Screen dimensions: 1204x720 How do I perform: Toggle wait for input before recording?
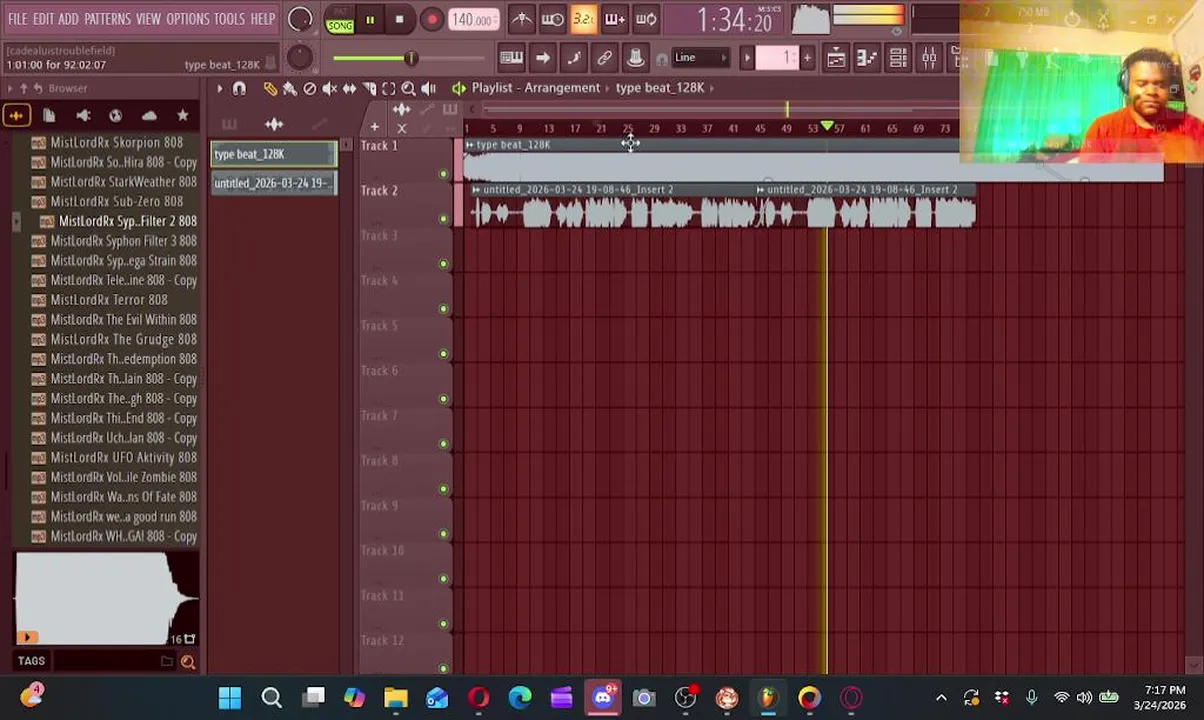point(553,19)
